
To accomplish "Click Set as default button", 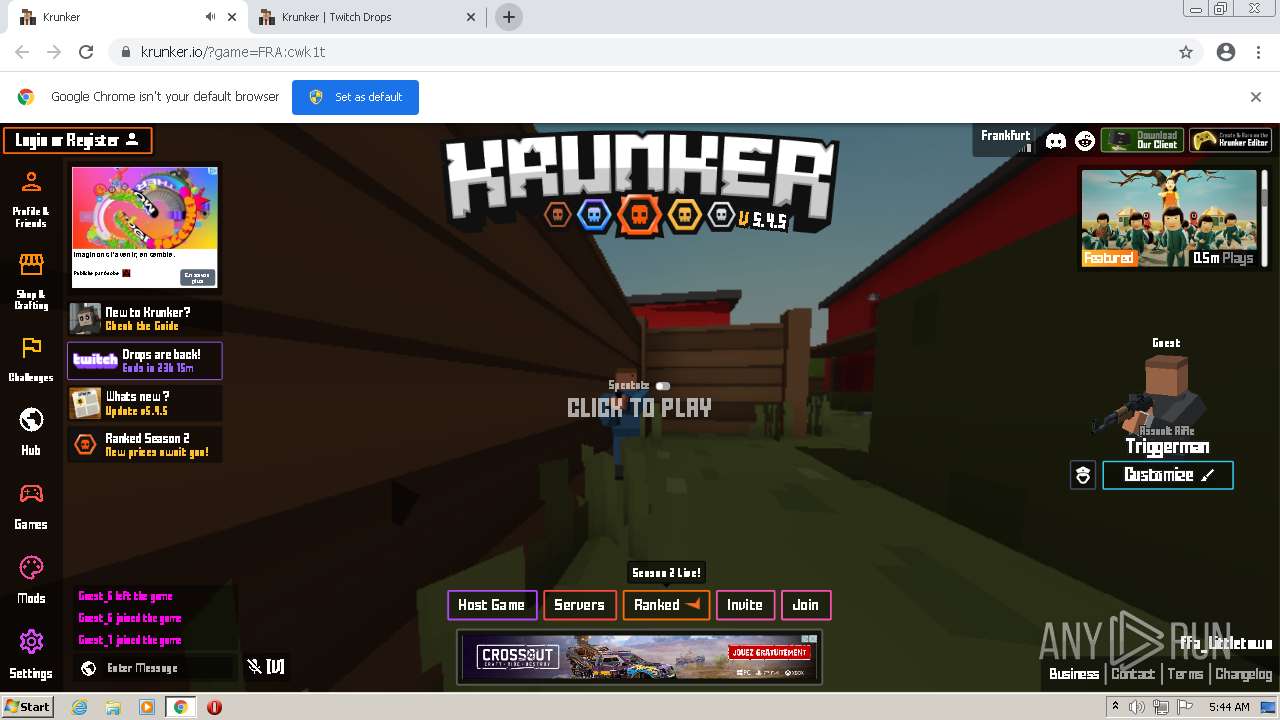I will click(355, 97).
